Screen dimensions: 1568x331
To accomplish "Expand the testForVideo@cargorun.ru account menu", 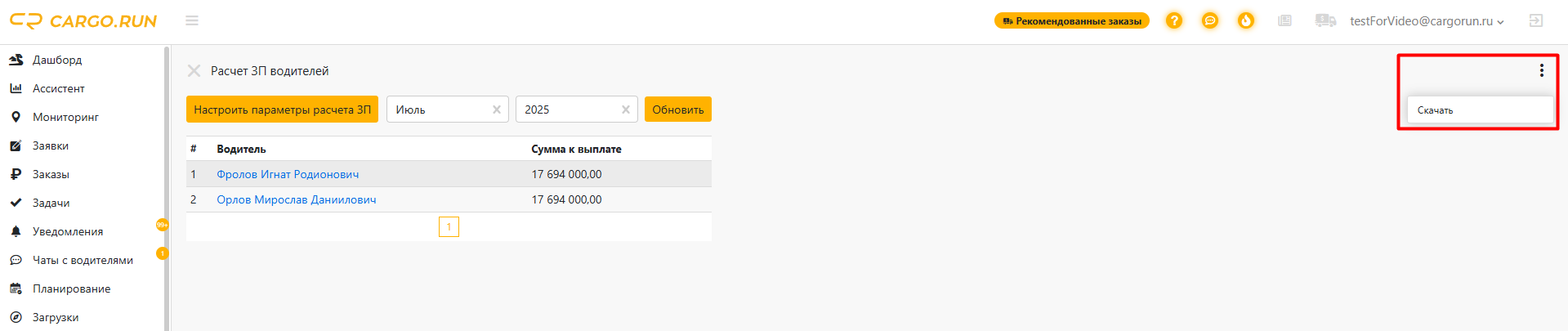I will pyautogui.click(x=1426, y=21).
